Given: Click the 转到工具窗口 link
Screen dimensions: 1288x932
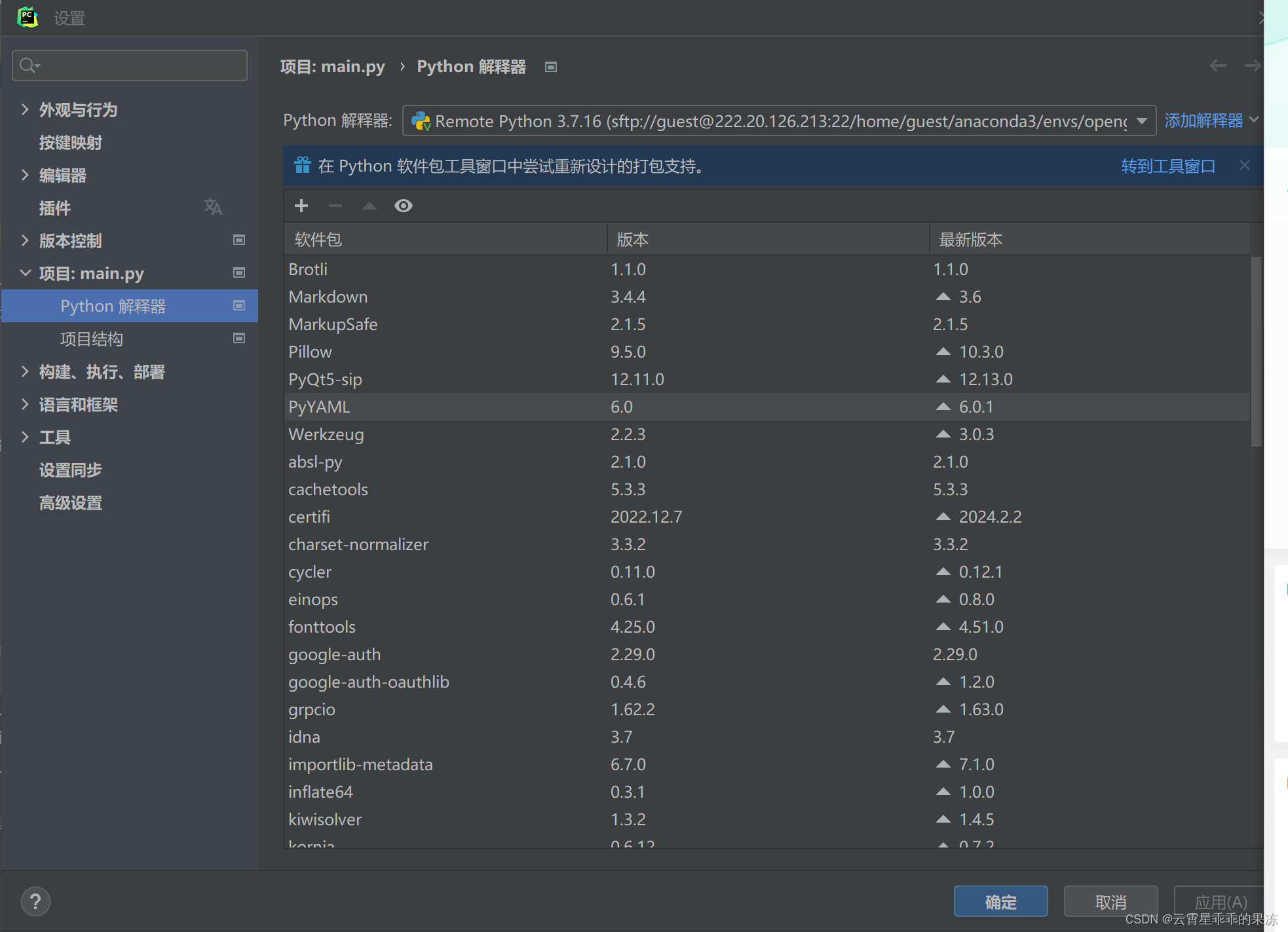Looking at the screenshot, I should [1168, 166].
